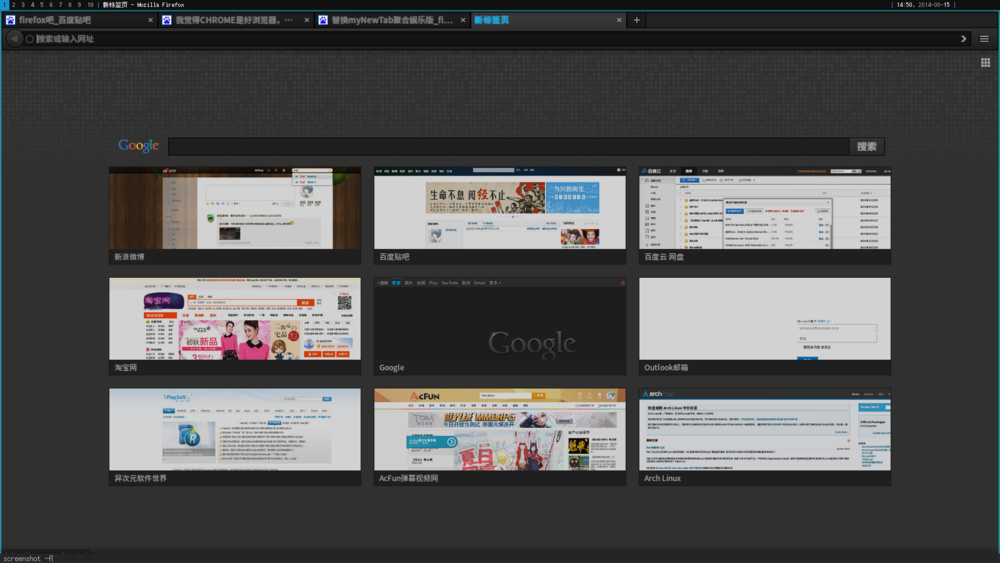
Task: Switch to workspace 1 in top bar
Action: (4, 4)
